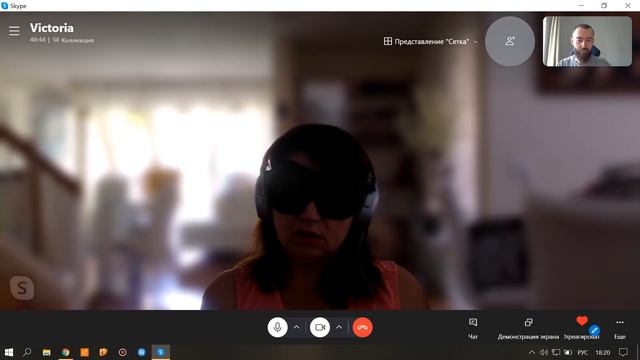The width and height of the screenshot is (640, 360).
Task: Expand camera options arrow
Action: tap(339, 327)
